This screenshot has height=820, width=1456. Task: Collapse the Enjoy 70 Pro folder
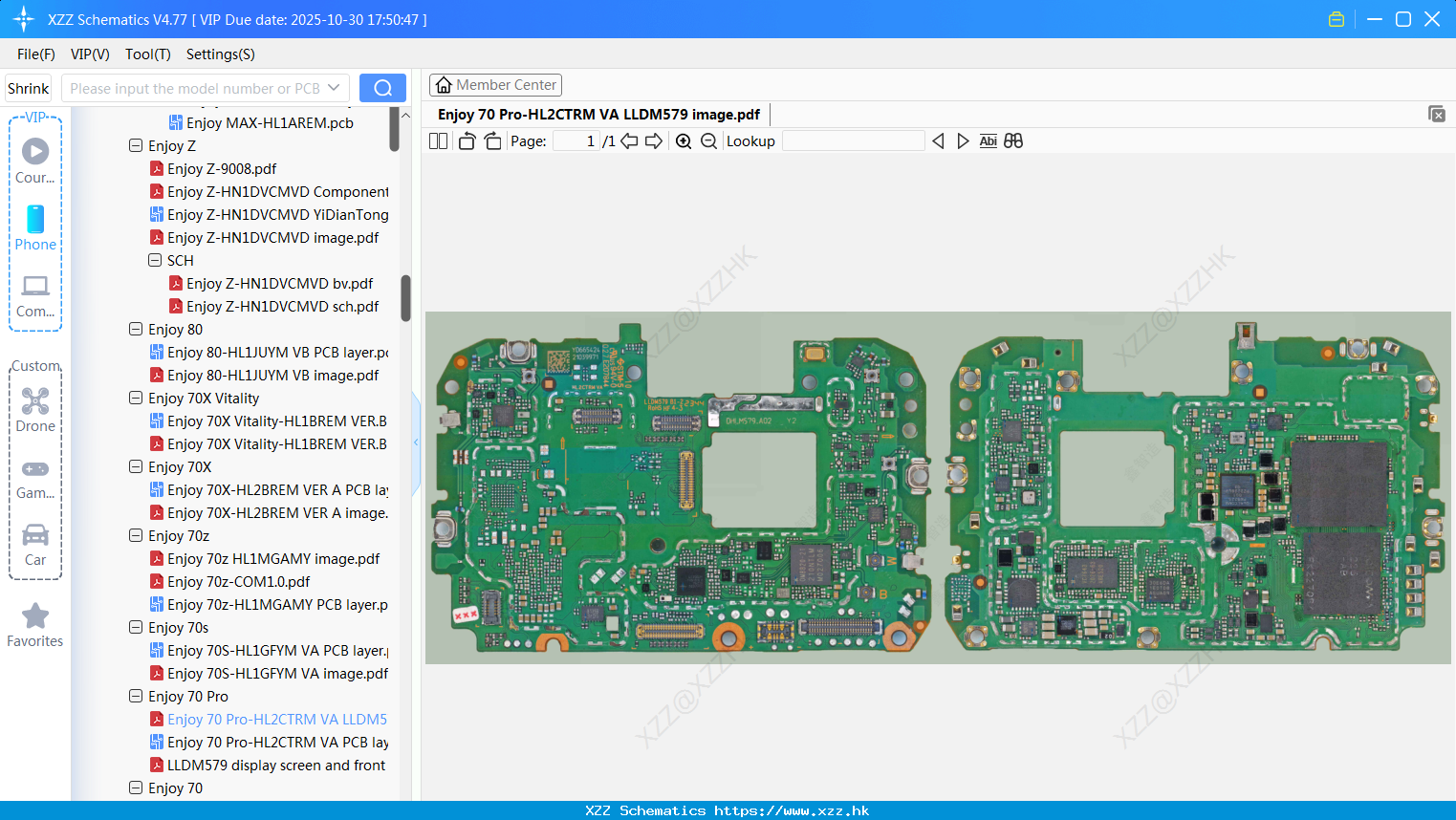tap(136, 696)
